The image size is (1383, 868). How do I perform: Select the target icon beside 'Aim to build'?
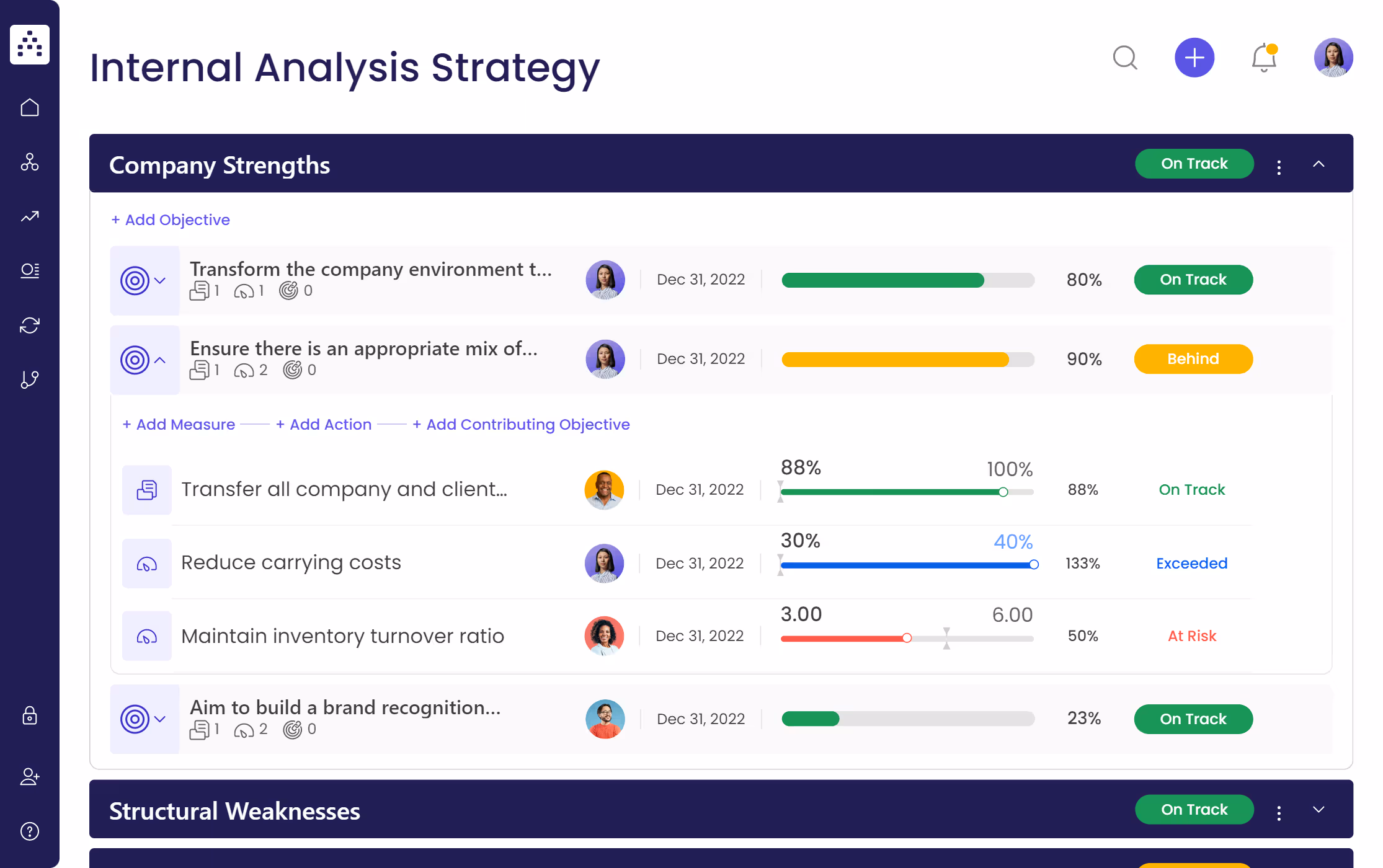click(135, 719)
